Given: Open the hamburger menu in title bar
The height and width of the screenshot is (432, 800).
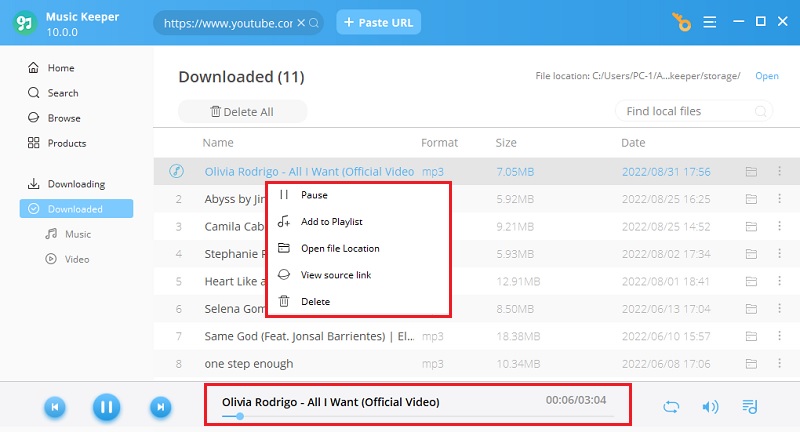Looking at the screenshot, I should [x=710, y=22].
